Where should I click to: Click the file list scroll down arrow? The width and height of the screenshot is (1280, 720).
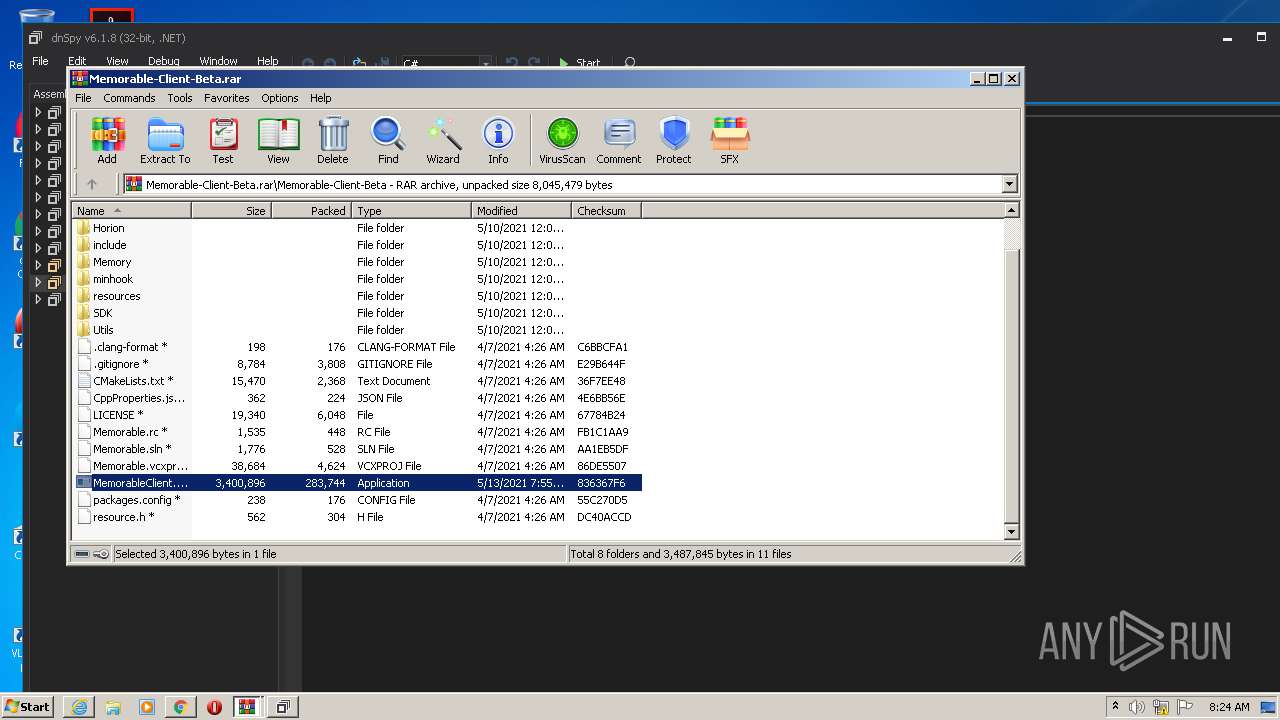1011,532
